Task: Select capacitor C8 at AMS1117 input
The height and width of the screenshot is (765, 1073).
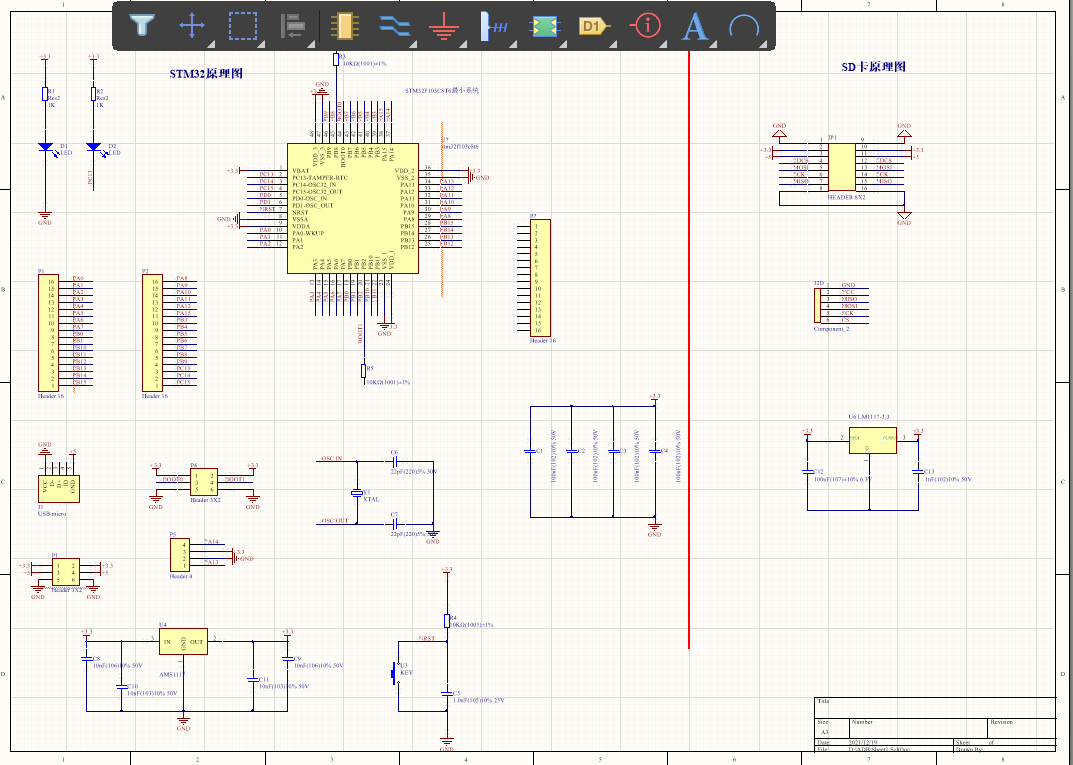Action: 86,658
